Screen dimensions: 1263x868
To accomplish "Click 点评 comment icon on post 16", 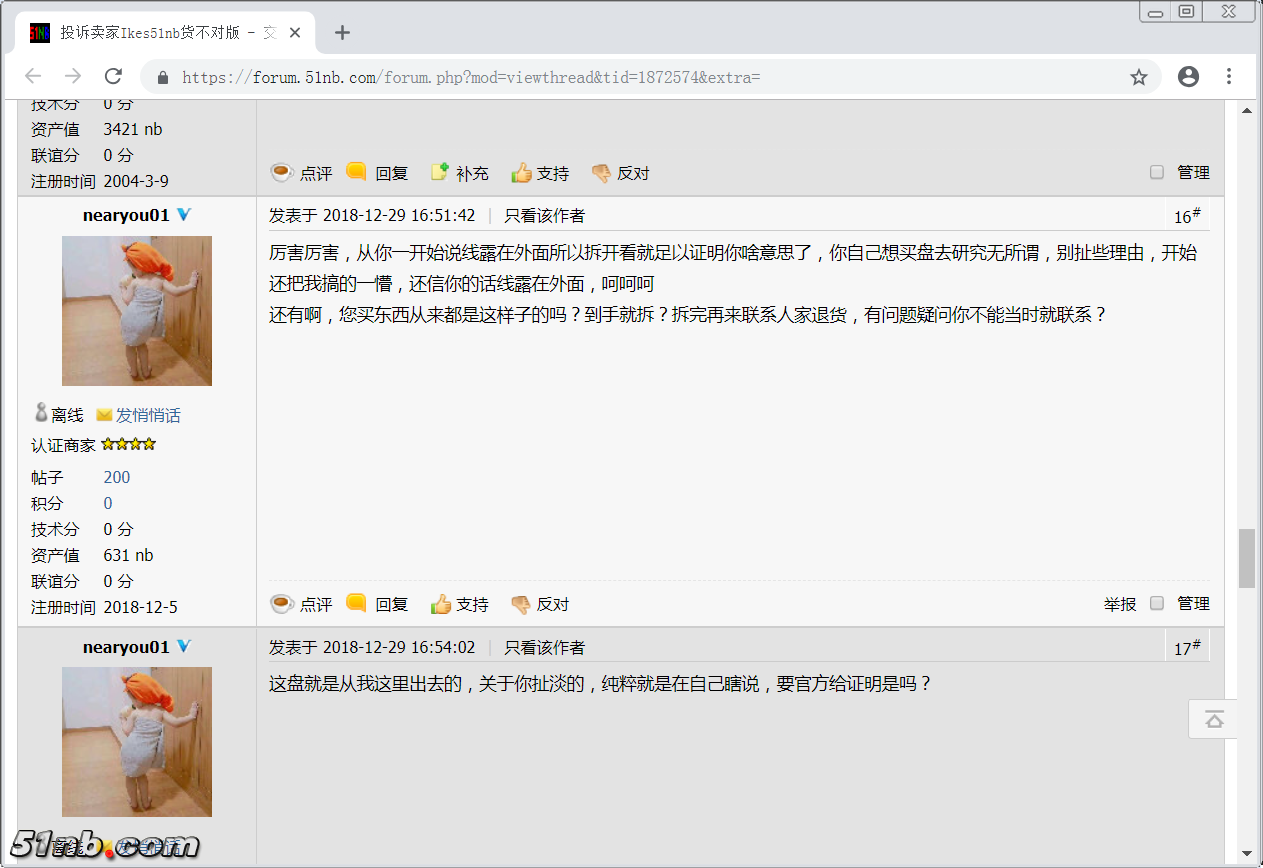I will pos(301,604).
